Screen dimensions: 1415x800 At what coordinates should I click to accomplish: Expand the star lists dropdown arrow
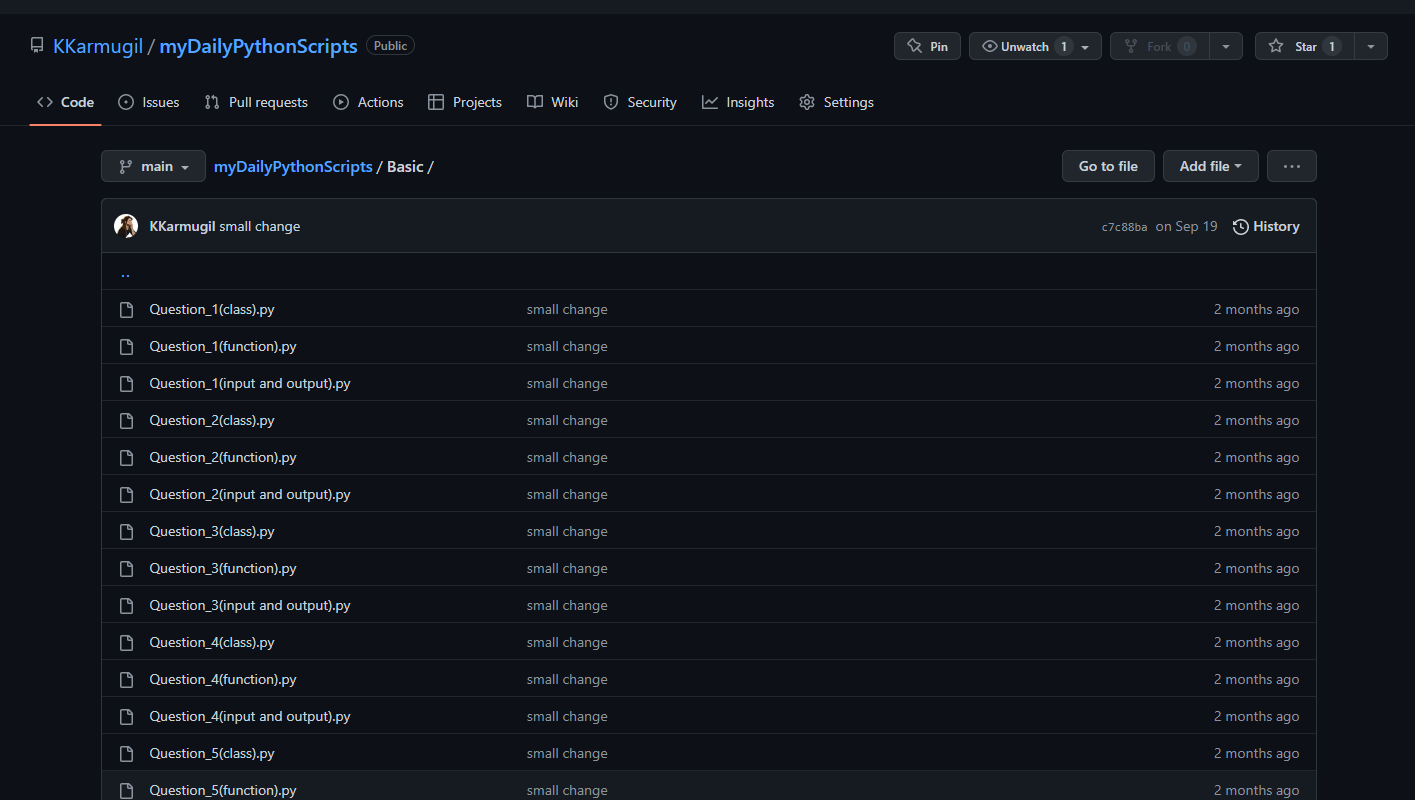[1371, 46]
